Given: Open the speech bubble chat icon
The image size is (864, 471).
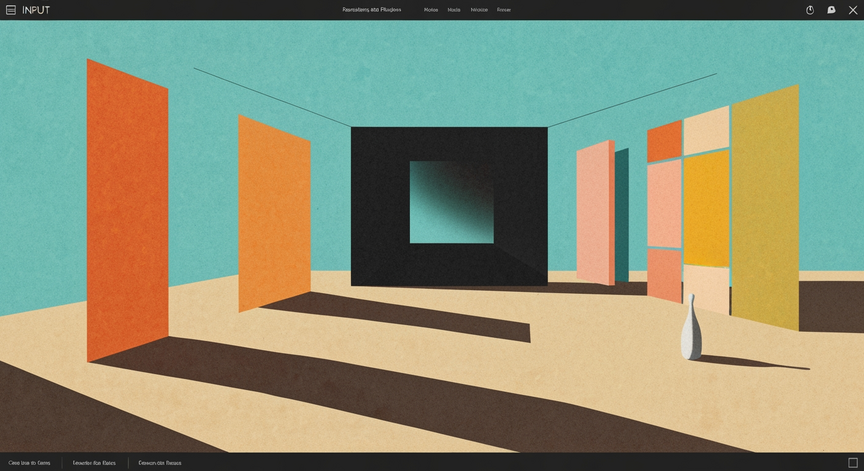Looking at the screenshot, I should click(831, 10).
